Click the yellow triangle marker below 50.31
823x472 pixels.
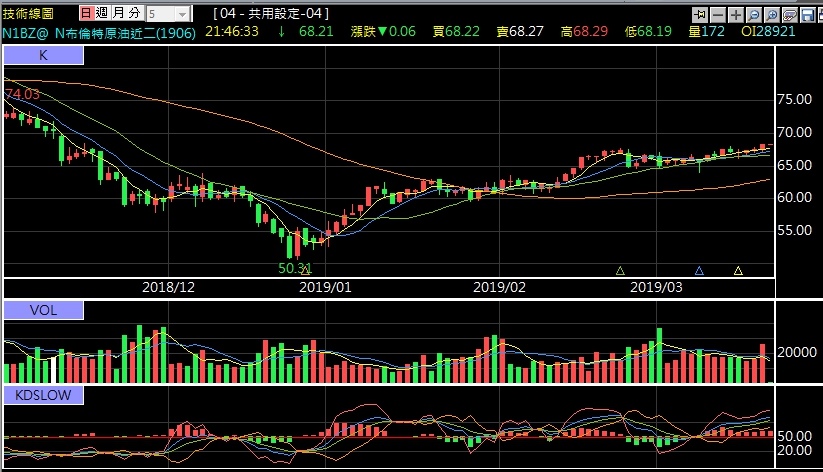306,271
